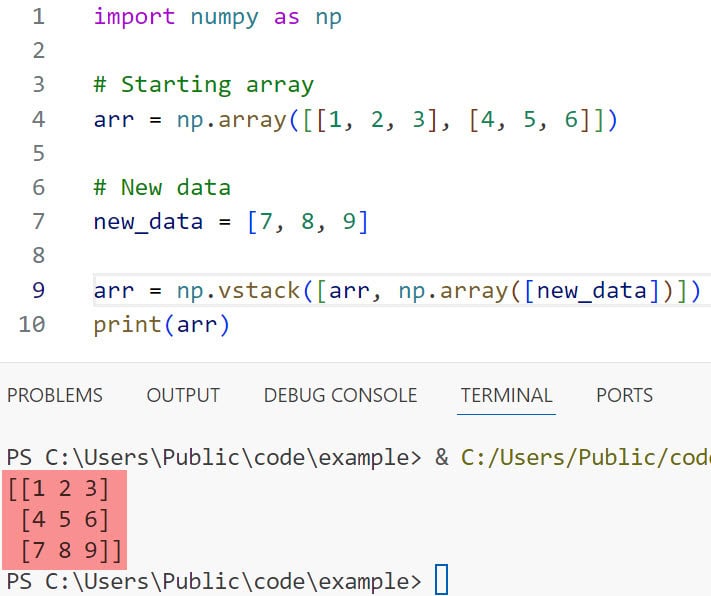Click terminal output row [4 5 6]
Screen dimensions: 711x596
(65, 519)
